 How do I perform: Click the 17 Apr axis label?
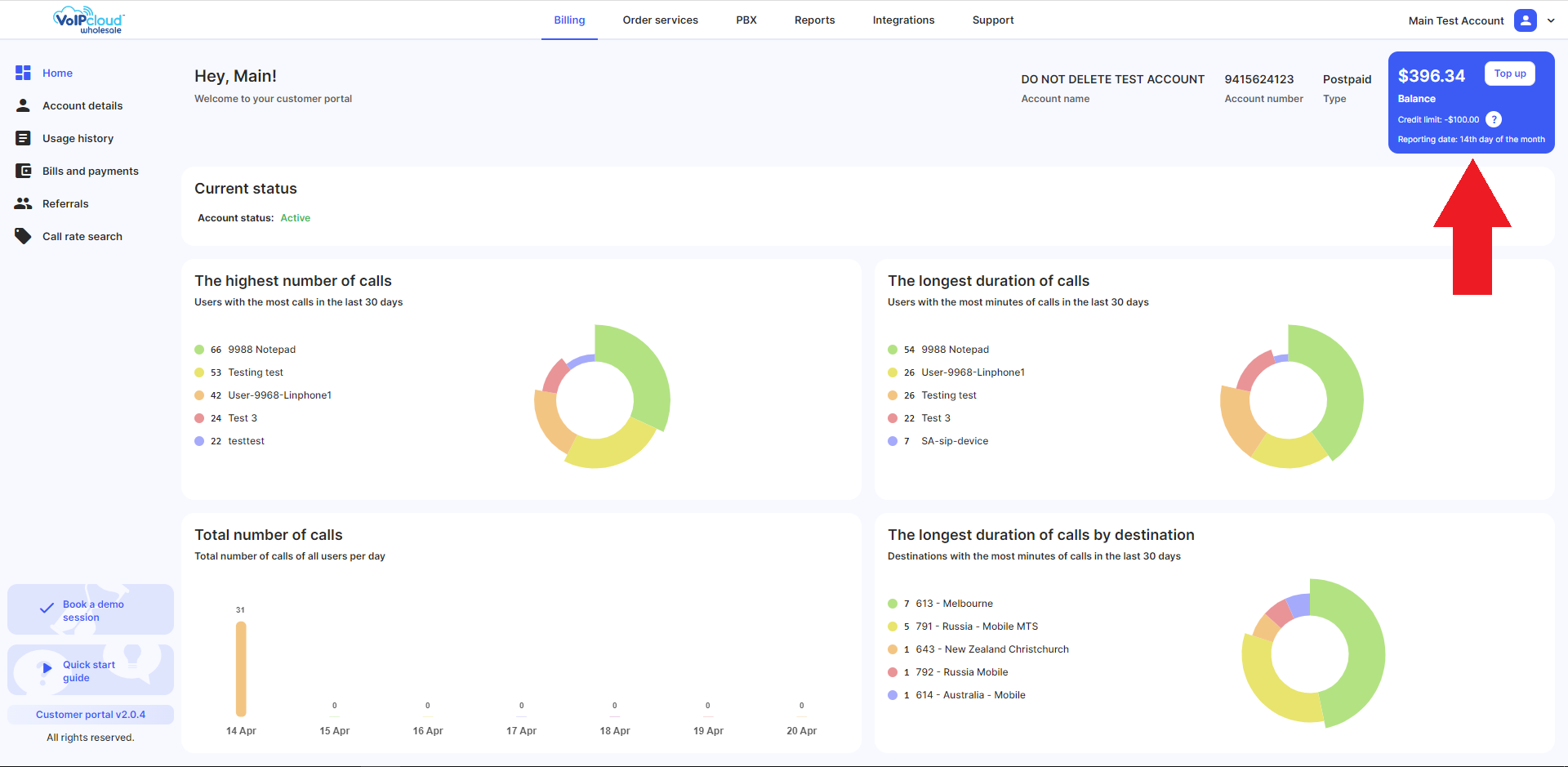pyautogui.click(x=521, y=731)
